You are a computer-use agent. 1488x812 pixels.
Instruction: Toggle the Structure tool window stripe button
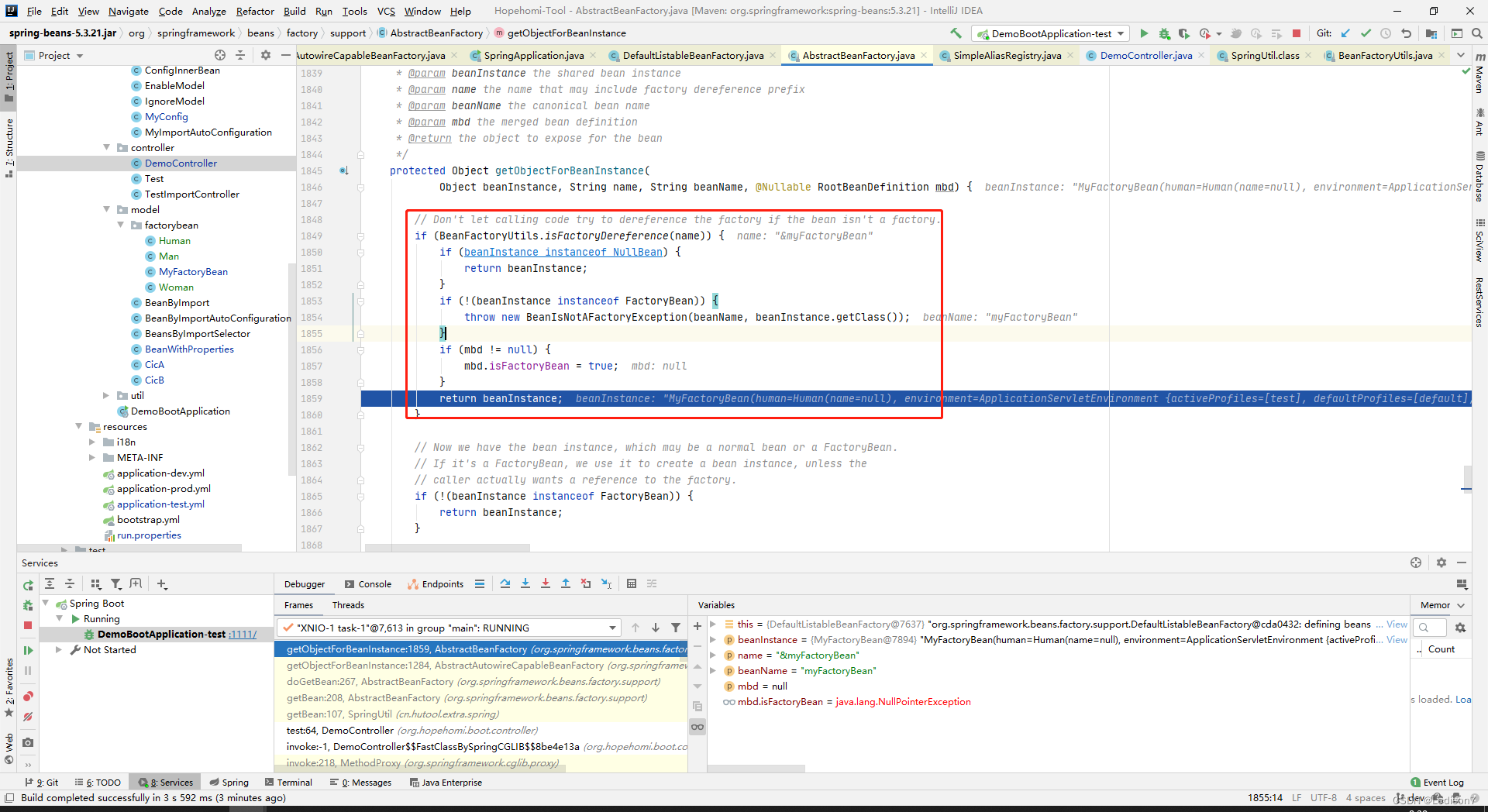9,147
